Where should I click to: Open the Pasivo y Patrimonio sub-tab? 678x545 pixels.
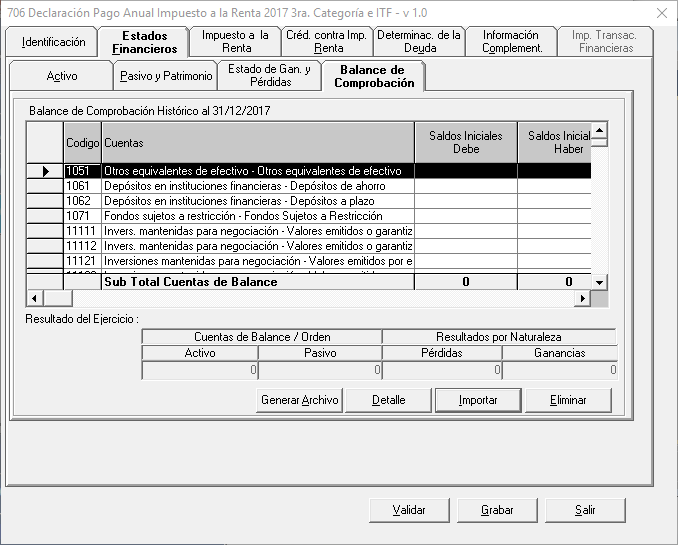(x=166, y=76)
